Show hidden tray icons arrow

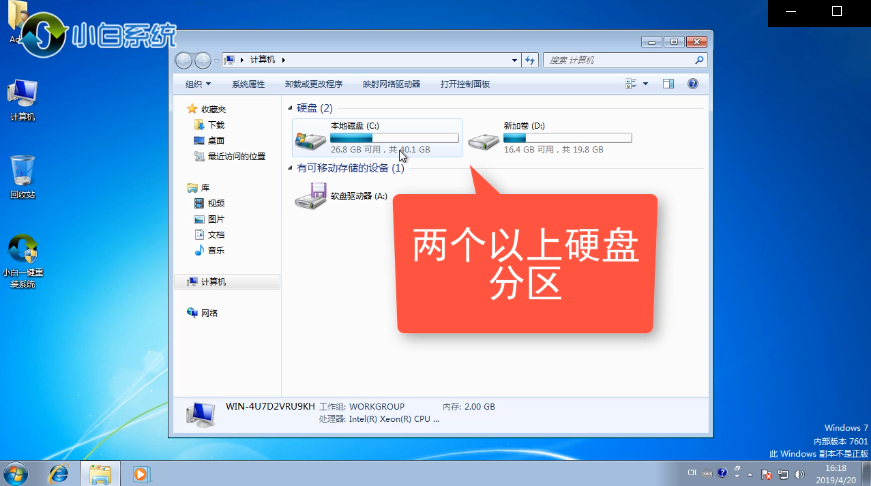coord(750,474)
